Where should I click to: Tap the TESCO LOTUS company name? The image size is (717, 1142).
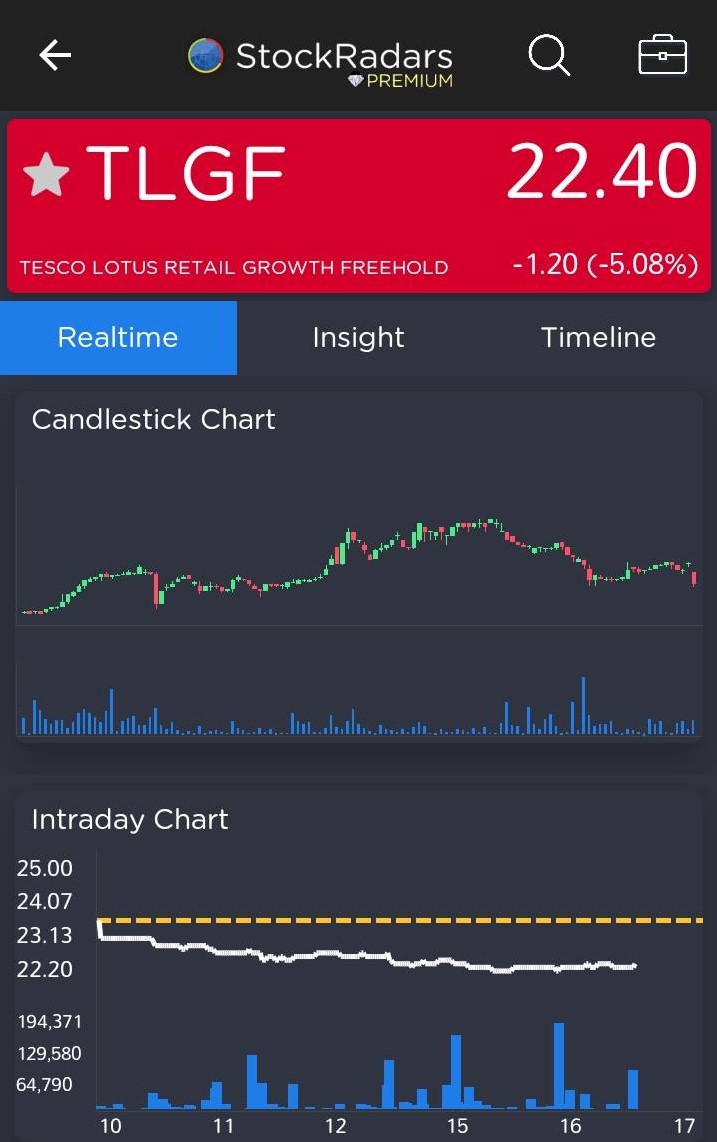coord(234,267)
